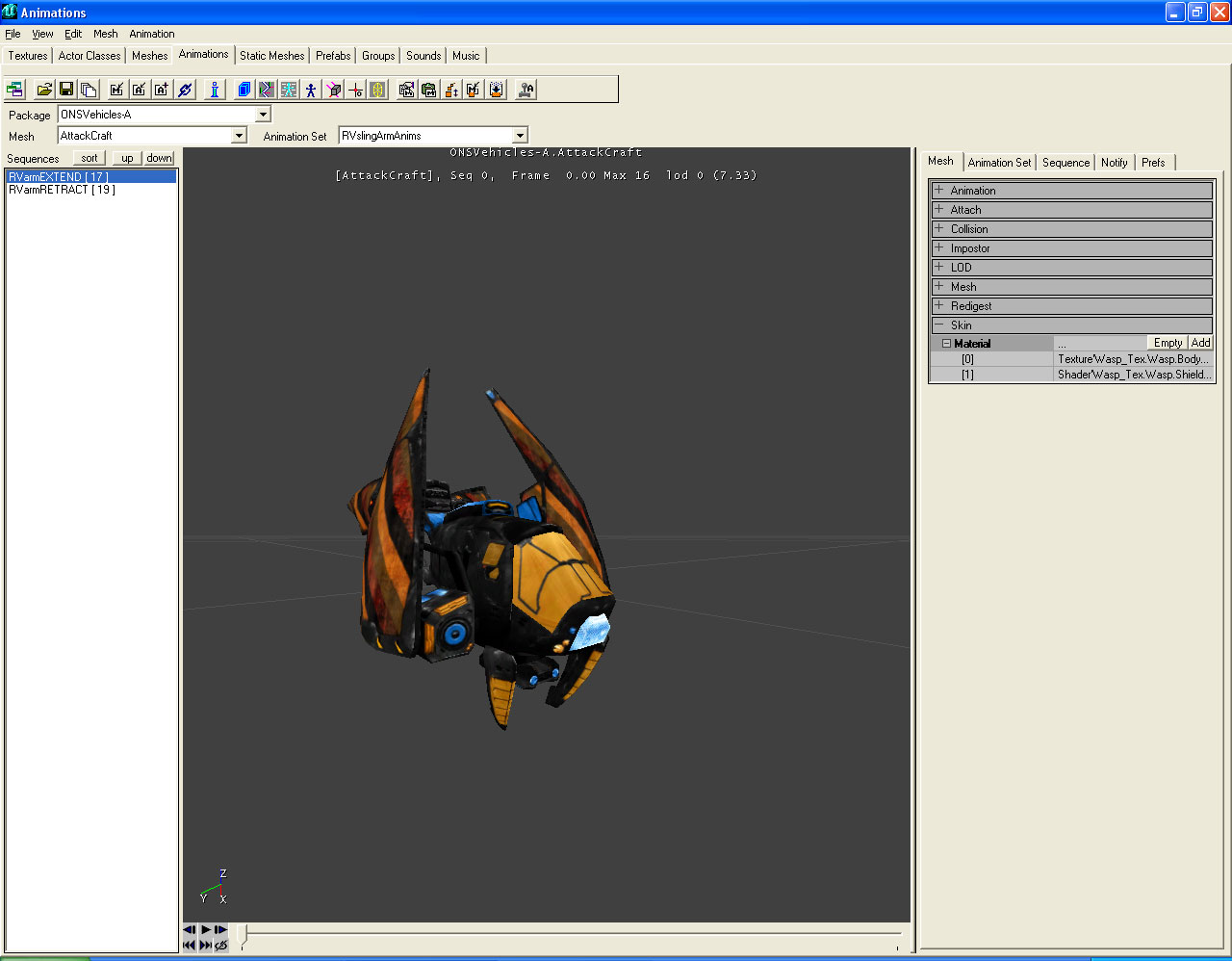Click the down button for sequences
Image resolution: width=1232 pixels, height=961 pixels.
click(x=160, y=158)
